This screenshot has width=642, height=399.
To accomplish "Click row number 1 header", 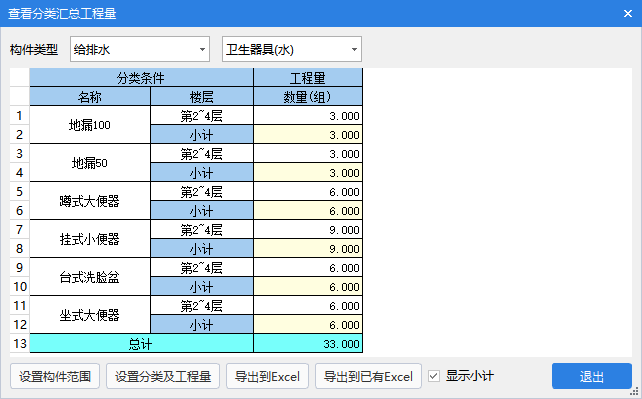I will 20,116.
